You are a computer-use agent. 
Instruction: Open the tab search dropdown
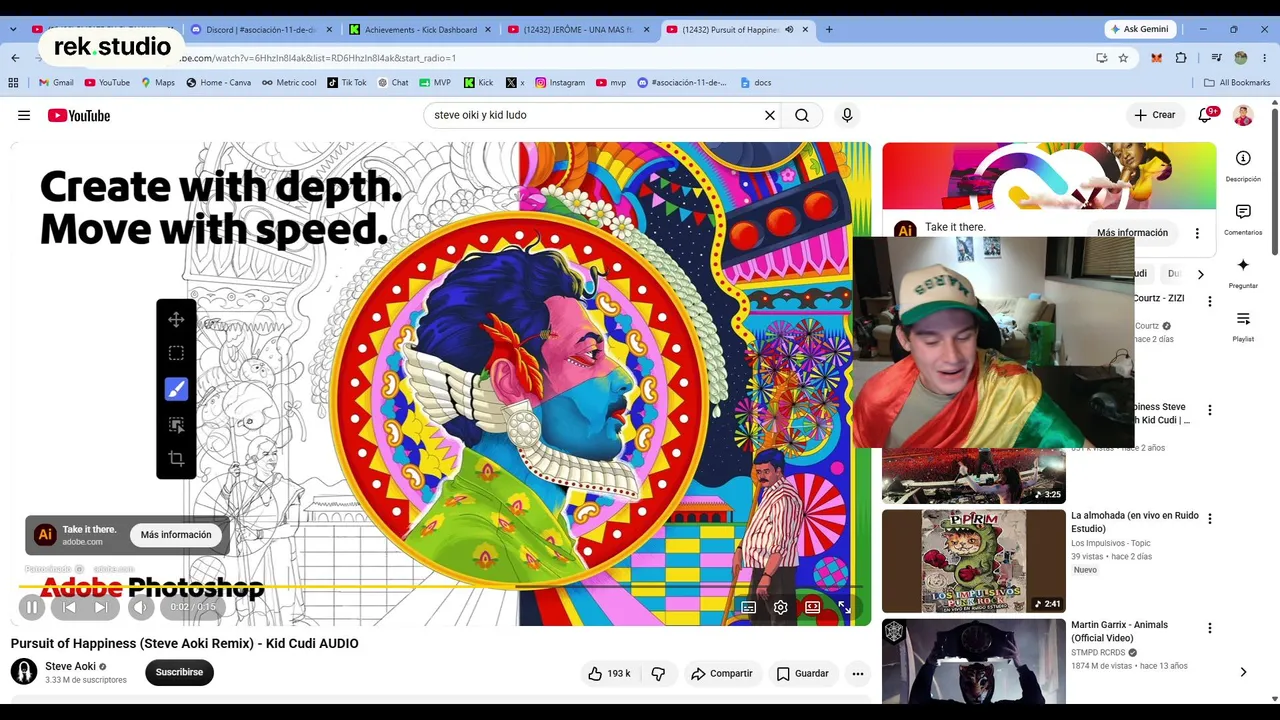13,30
